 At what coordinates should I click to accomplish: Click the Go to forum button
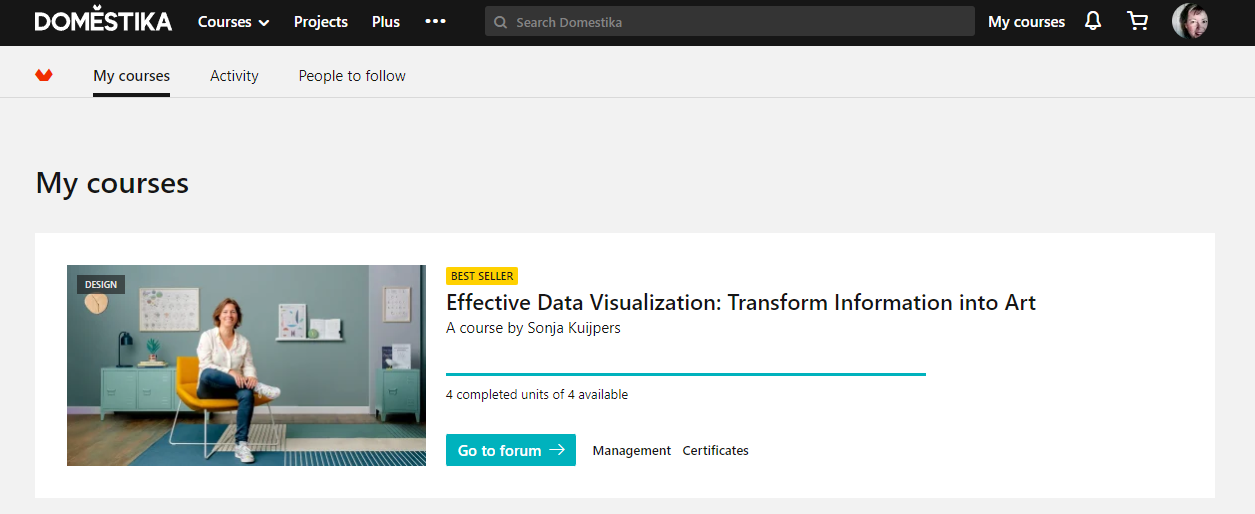pyautogui.click(x=510, y=450)
